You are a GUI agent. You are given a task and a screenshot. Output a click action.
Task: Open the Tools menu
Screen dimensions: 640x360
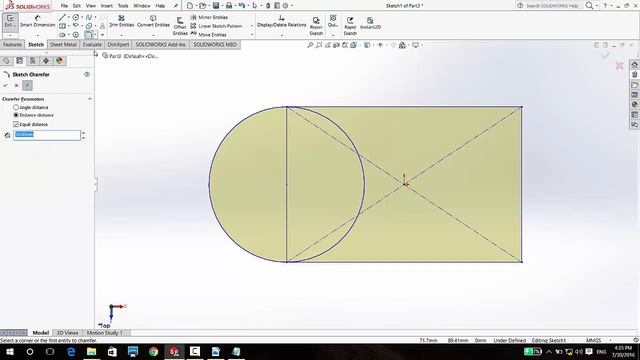(x=123, y=6)
